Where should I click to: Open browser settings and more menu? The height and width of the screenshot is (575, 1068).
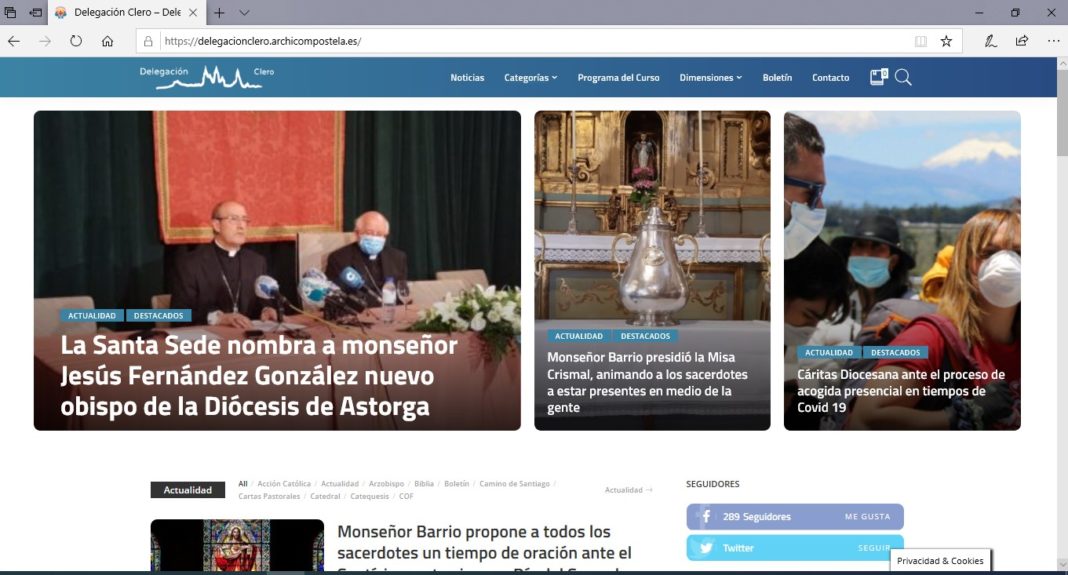click(x=1053, y=41)
